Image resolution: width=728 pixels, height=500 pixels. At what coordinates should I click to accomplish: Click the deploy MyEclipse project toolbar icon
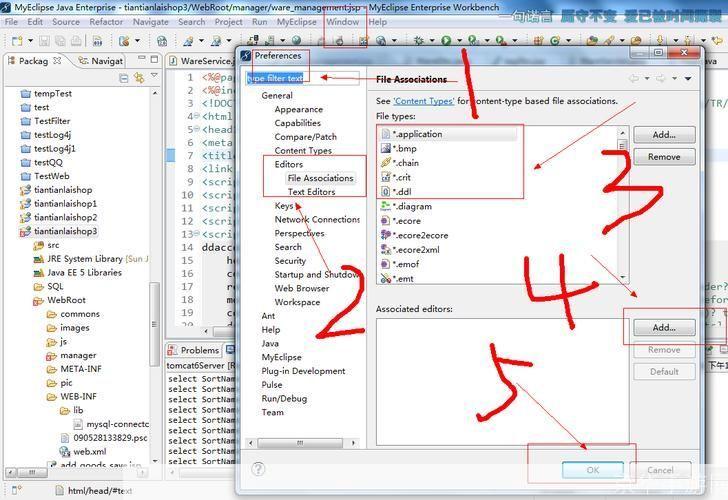[x=253, y=41]
